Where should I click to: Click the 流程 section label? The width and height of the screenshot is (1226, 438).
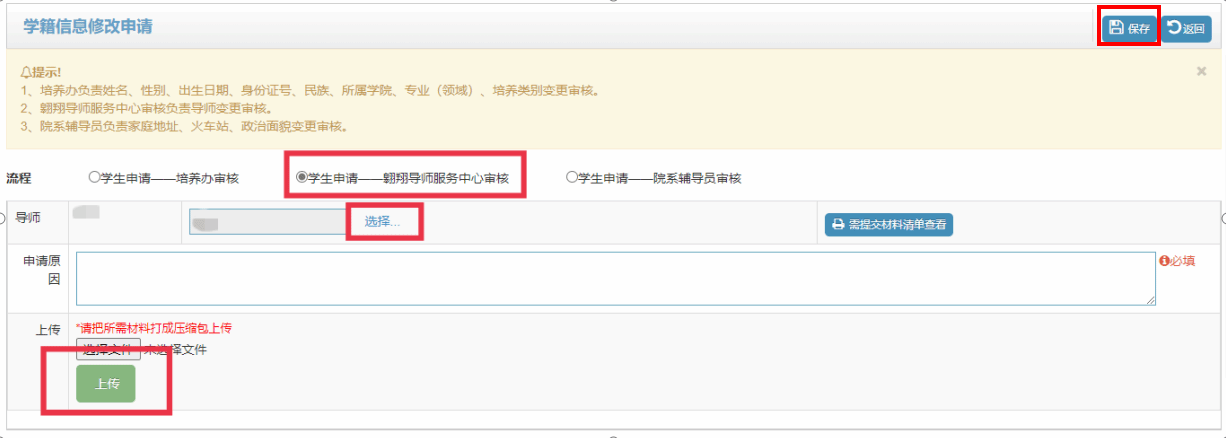click(x=19, y=178)
